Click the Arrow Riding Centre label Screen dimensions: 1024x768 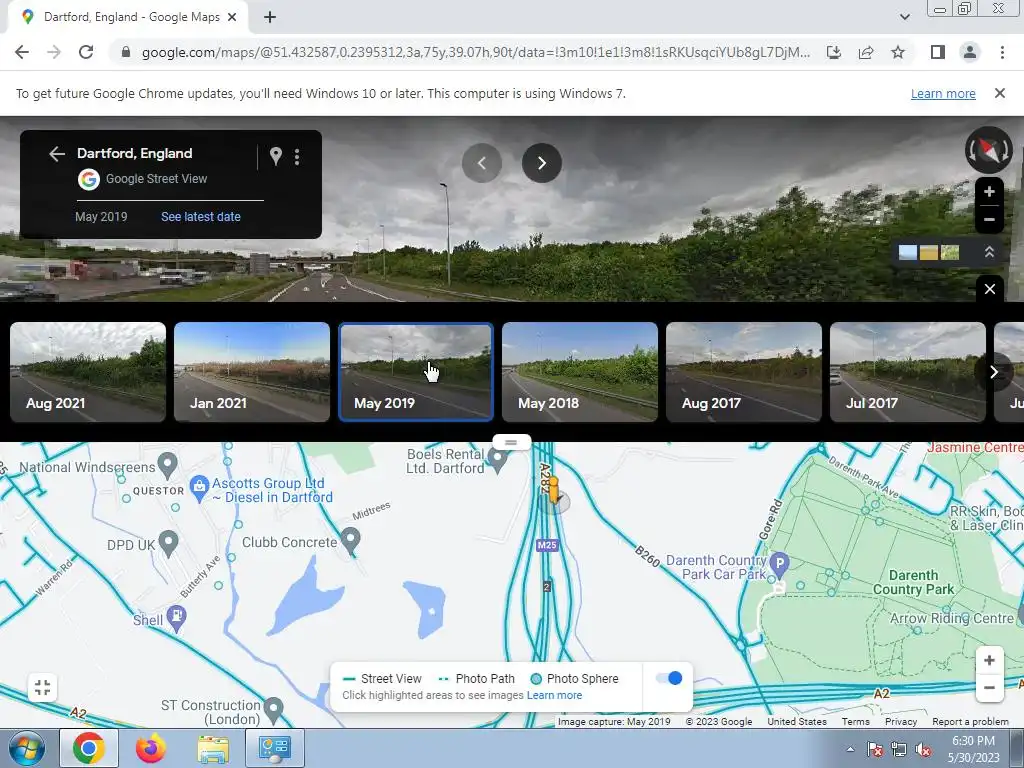[x=952, y=618]
